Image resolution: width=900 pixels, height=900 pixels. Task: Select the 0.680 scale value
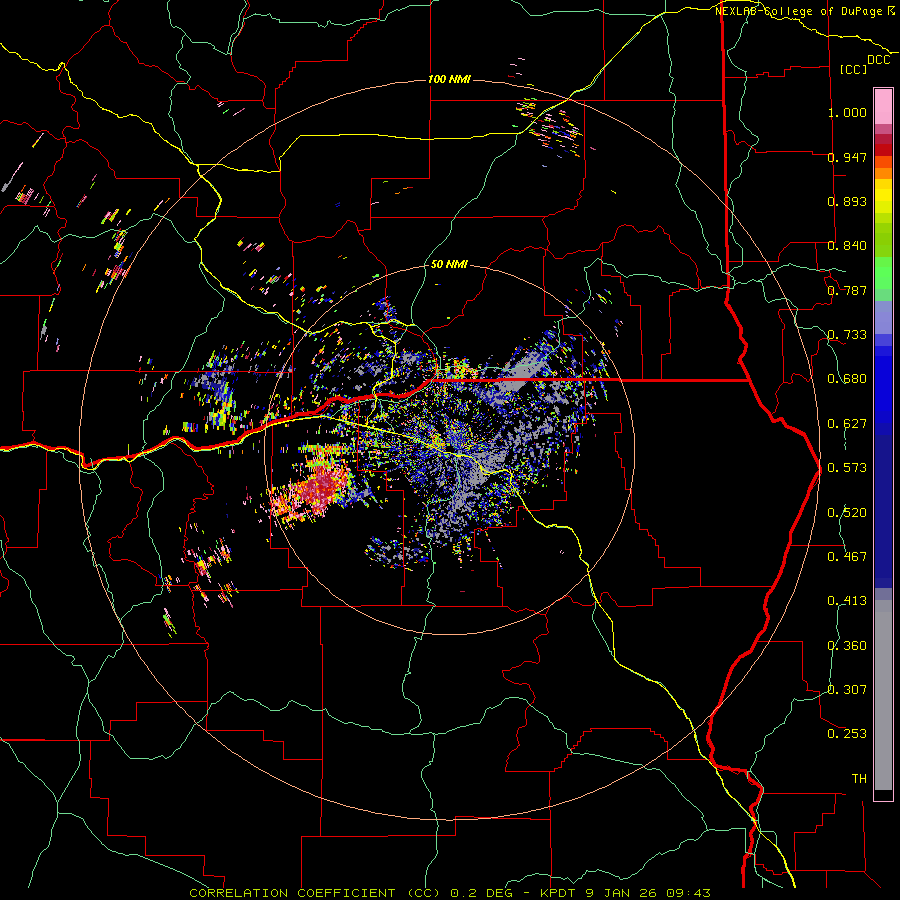847,379
